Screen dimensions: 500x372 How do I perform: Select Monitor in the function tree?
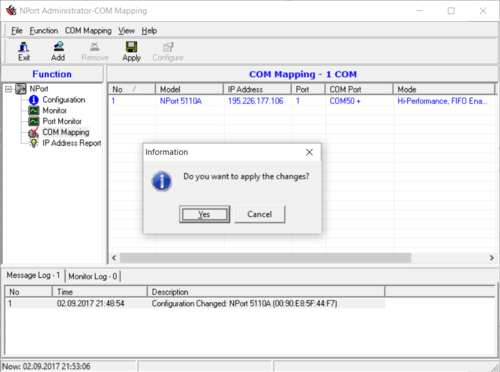[55, 110]
